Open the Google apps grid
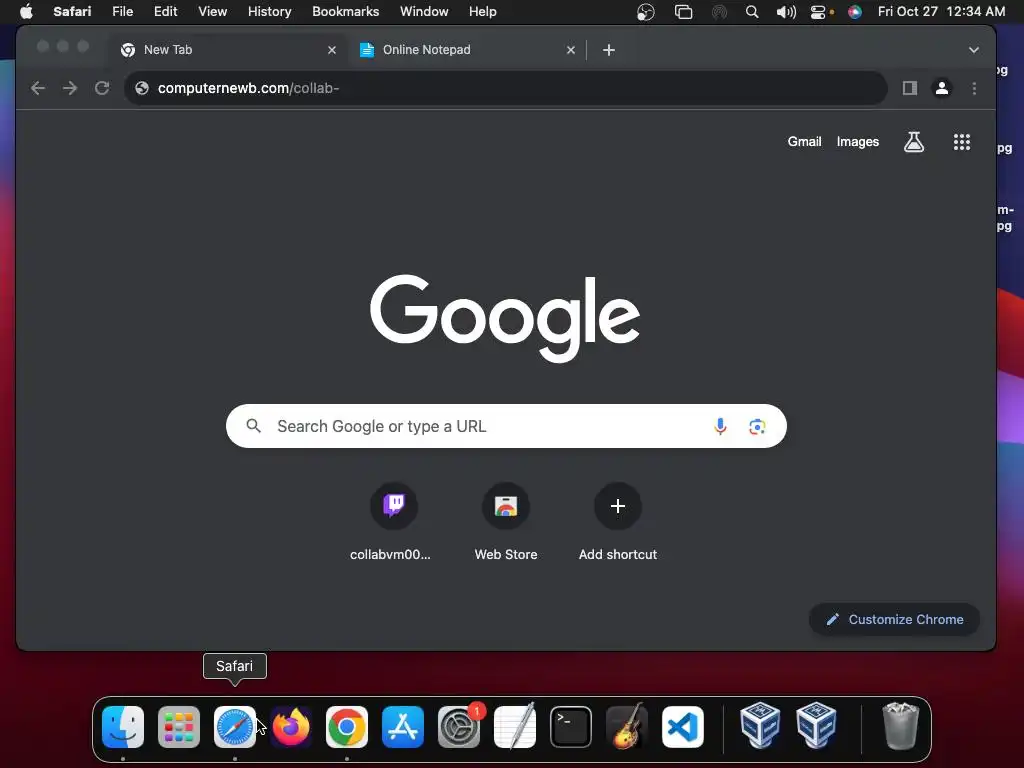This screenshot has height=768, width=1024. (961, 142)
